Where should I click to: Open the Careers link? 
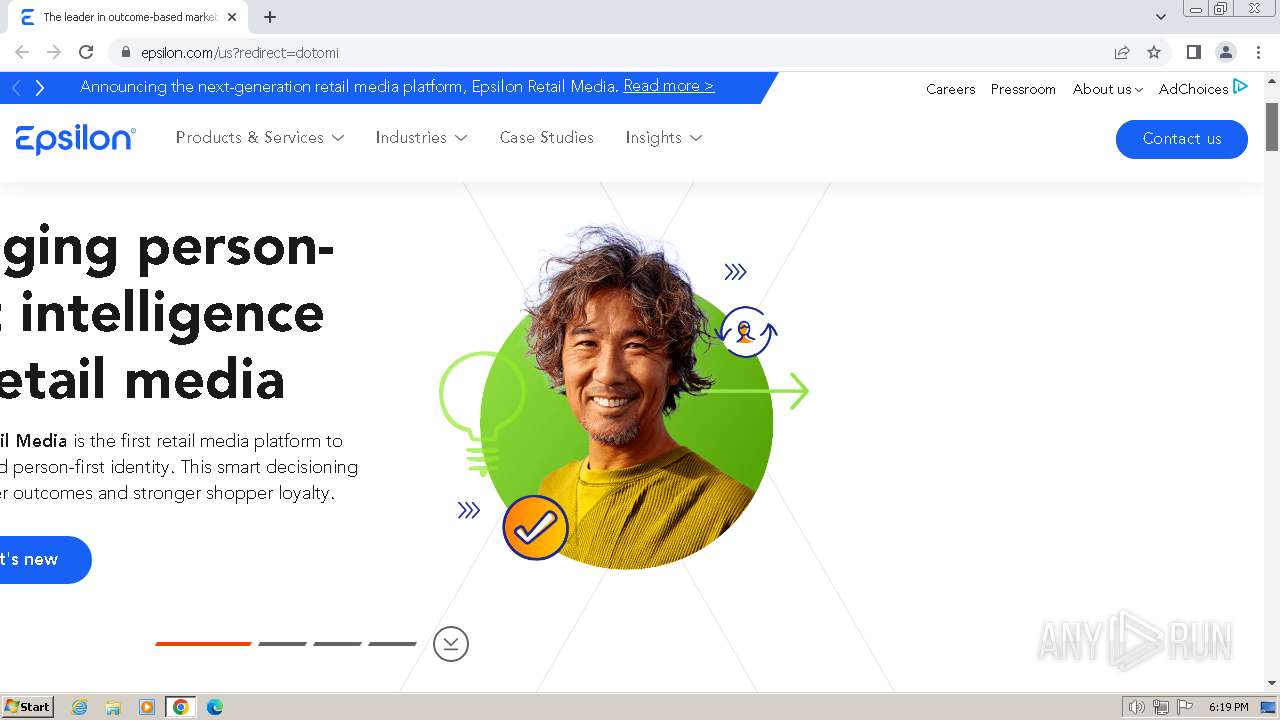(950, 89)
